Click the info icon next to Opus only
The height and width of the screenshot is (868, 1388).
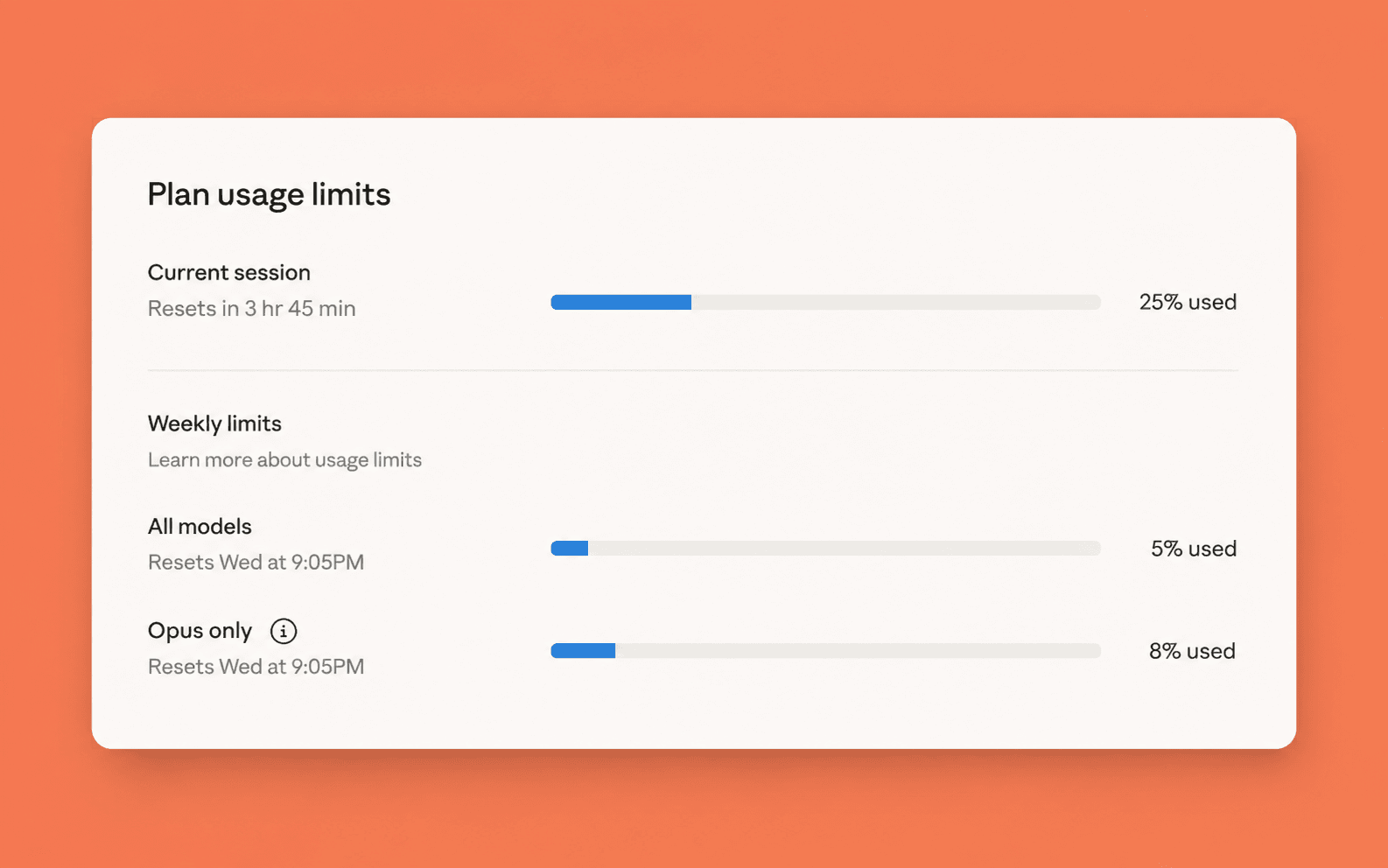[284, 631]
